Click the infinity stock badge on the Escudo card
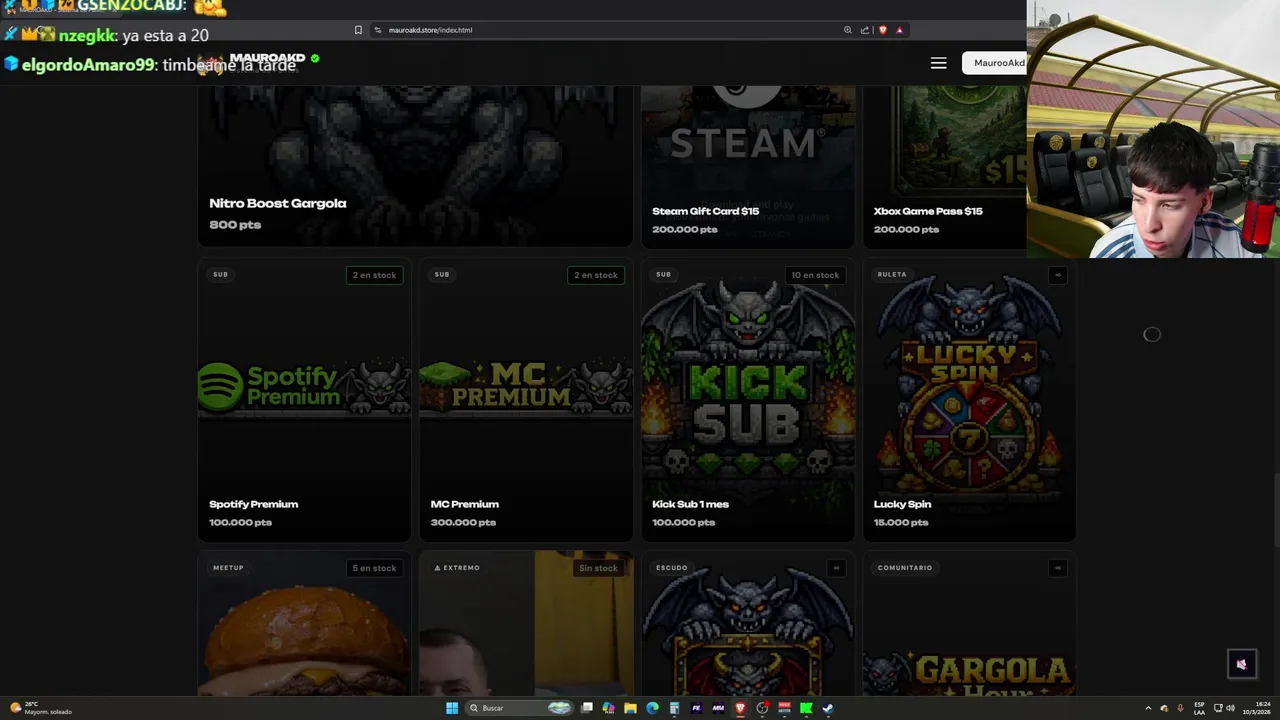This screenshot has width=1280, height=720. coord(836,568)
